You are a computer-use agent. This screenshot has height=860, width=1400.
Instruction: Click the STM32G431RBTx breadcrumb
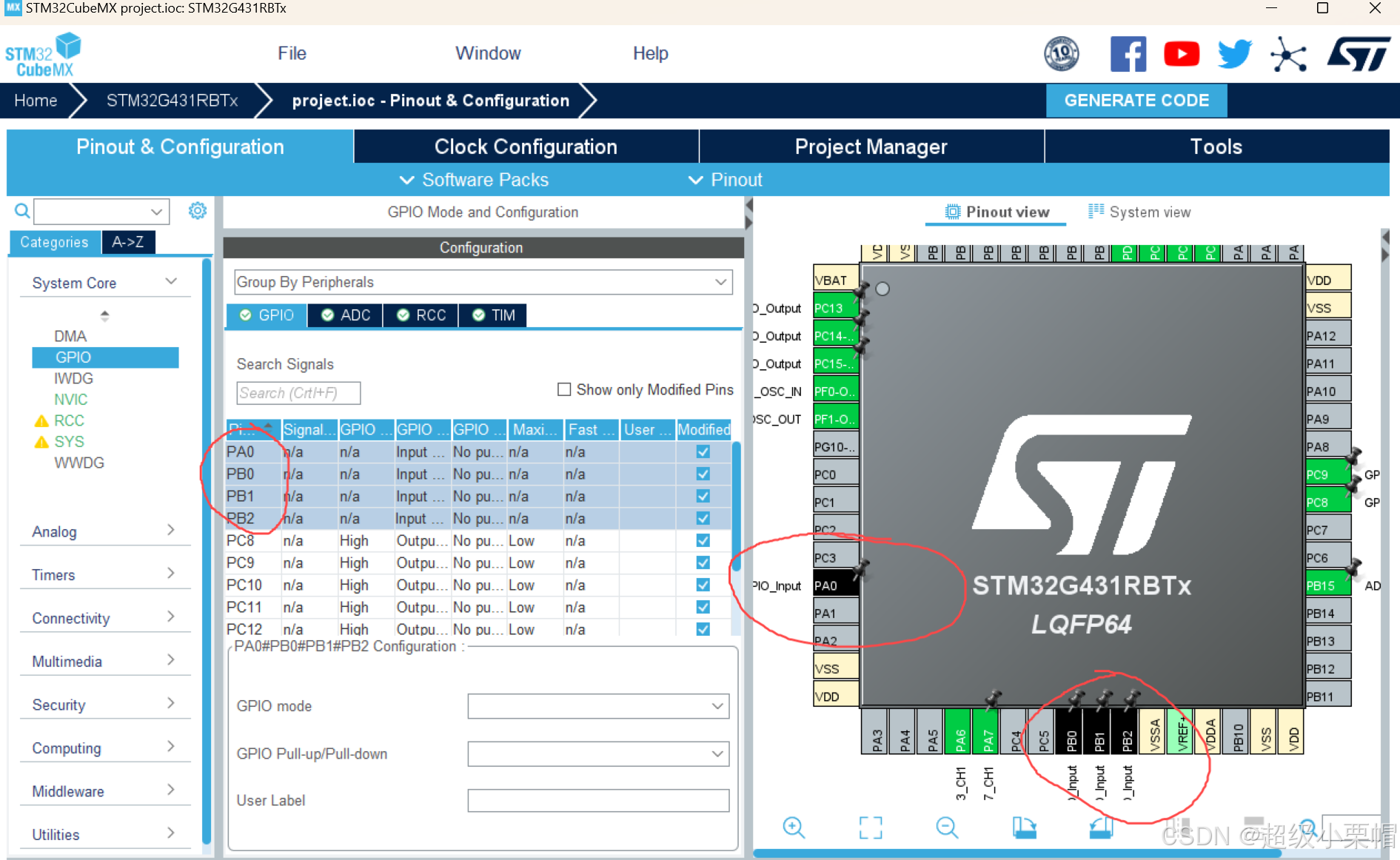(x=172, y=100)
